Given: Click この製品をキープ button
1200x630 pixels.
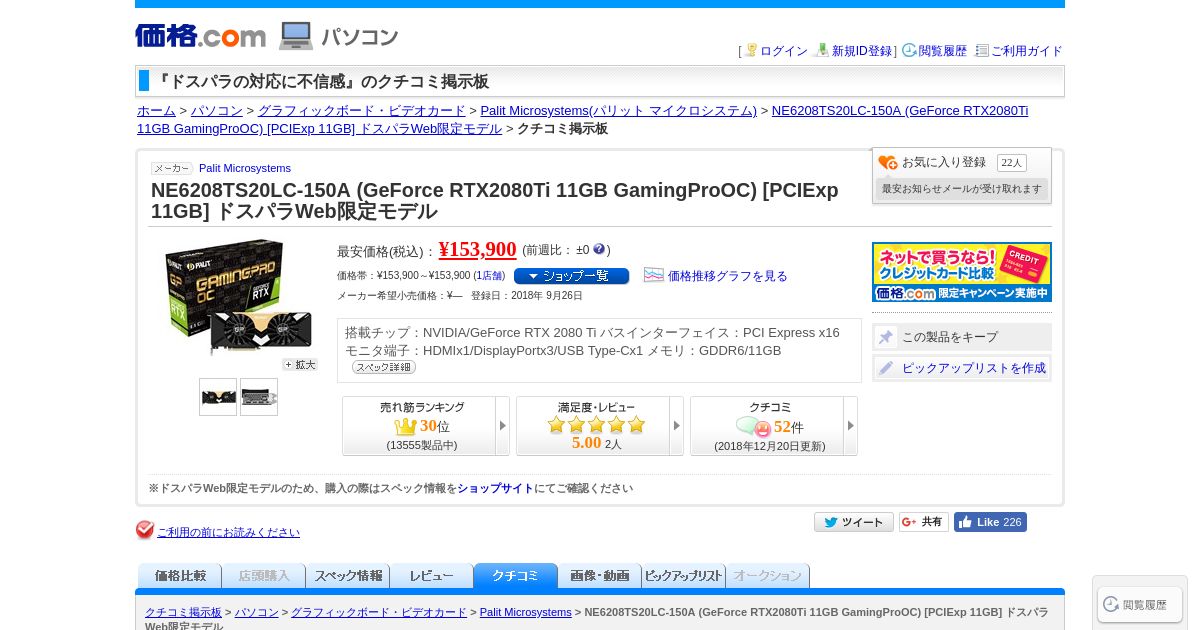Looking at the screenshot, I should 962,337.
